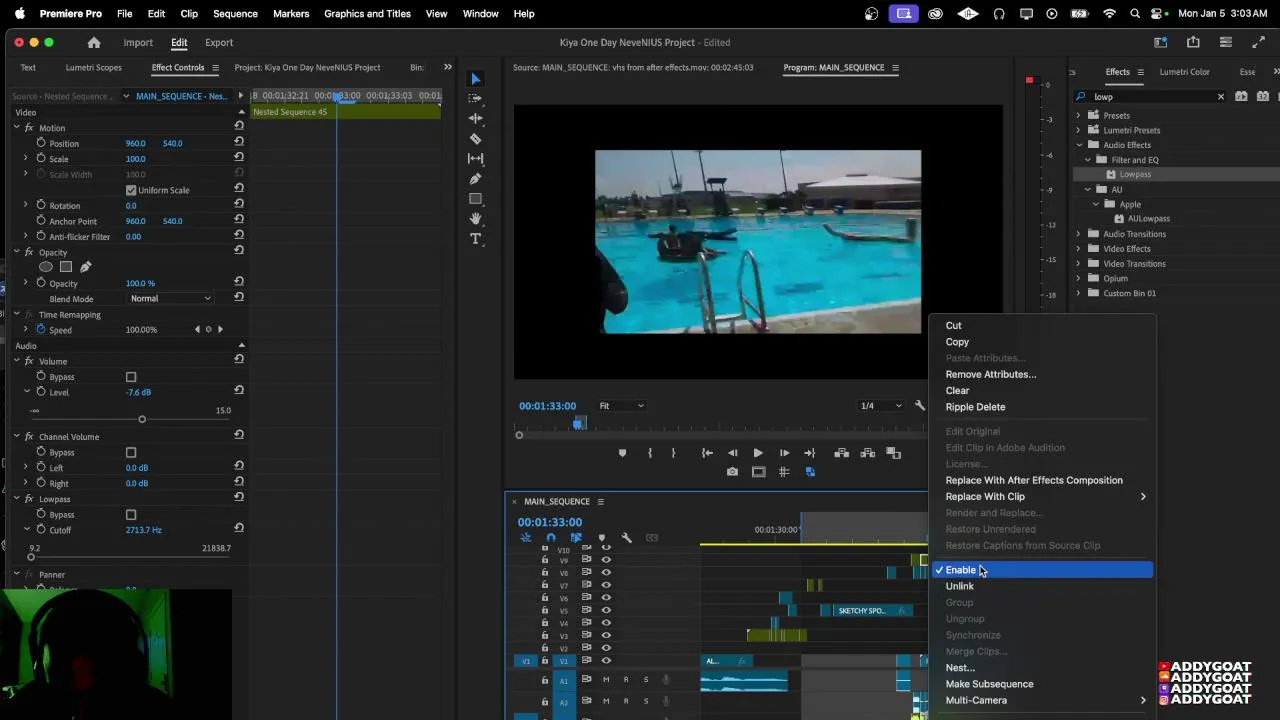Select the Razor tool

click(x=475, y=139)
